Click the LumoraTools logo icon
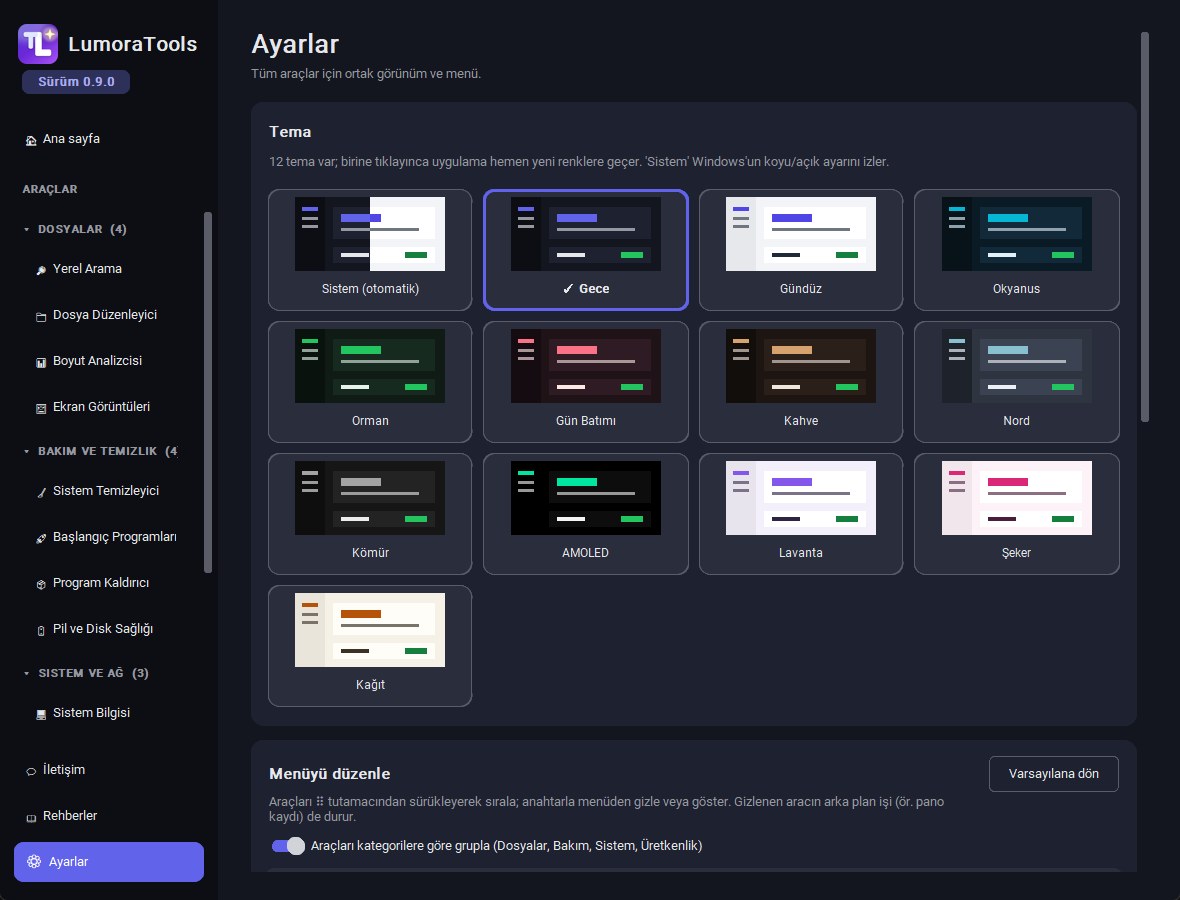Viewport: 1180px width, 900px height. click(38, 44)
